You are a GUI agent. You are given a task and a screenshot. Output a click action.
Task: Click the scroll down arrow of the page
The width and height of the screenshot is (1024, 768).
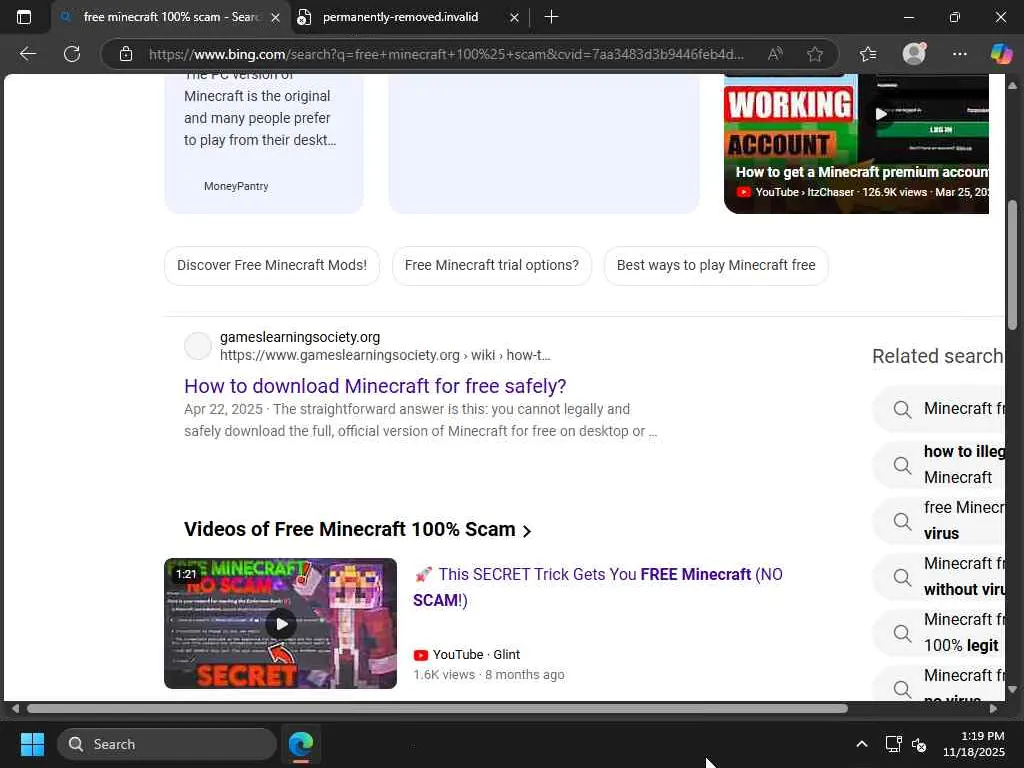point(1012,689)
